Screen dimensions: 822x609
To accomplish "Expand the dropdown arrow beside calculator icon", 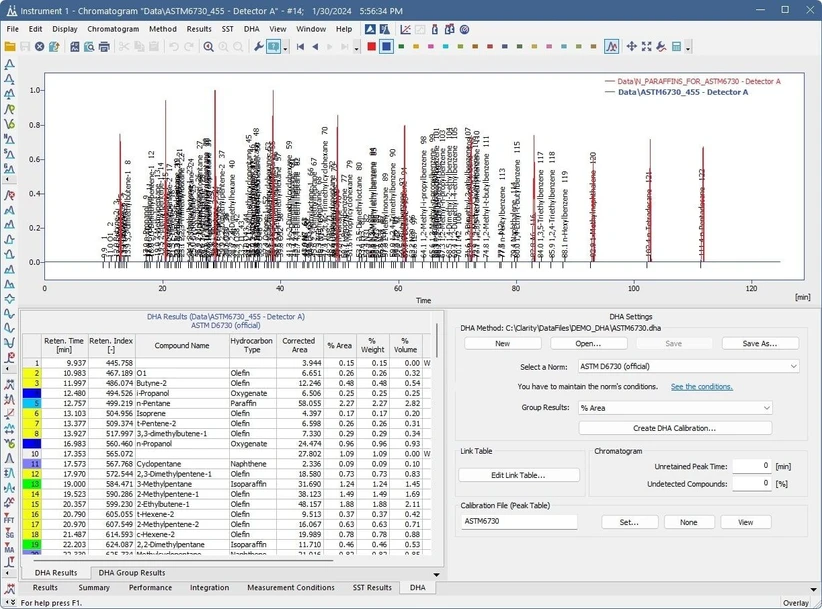I will pos(689,47).
